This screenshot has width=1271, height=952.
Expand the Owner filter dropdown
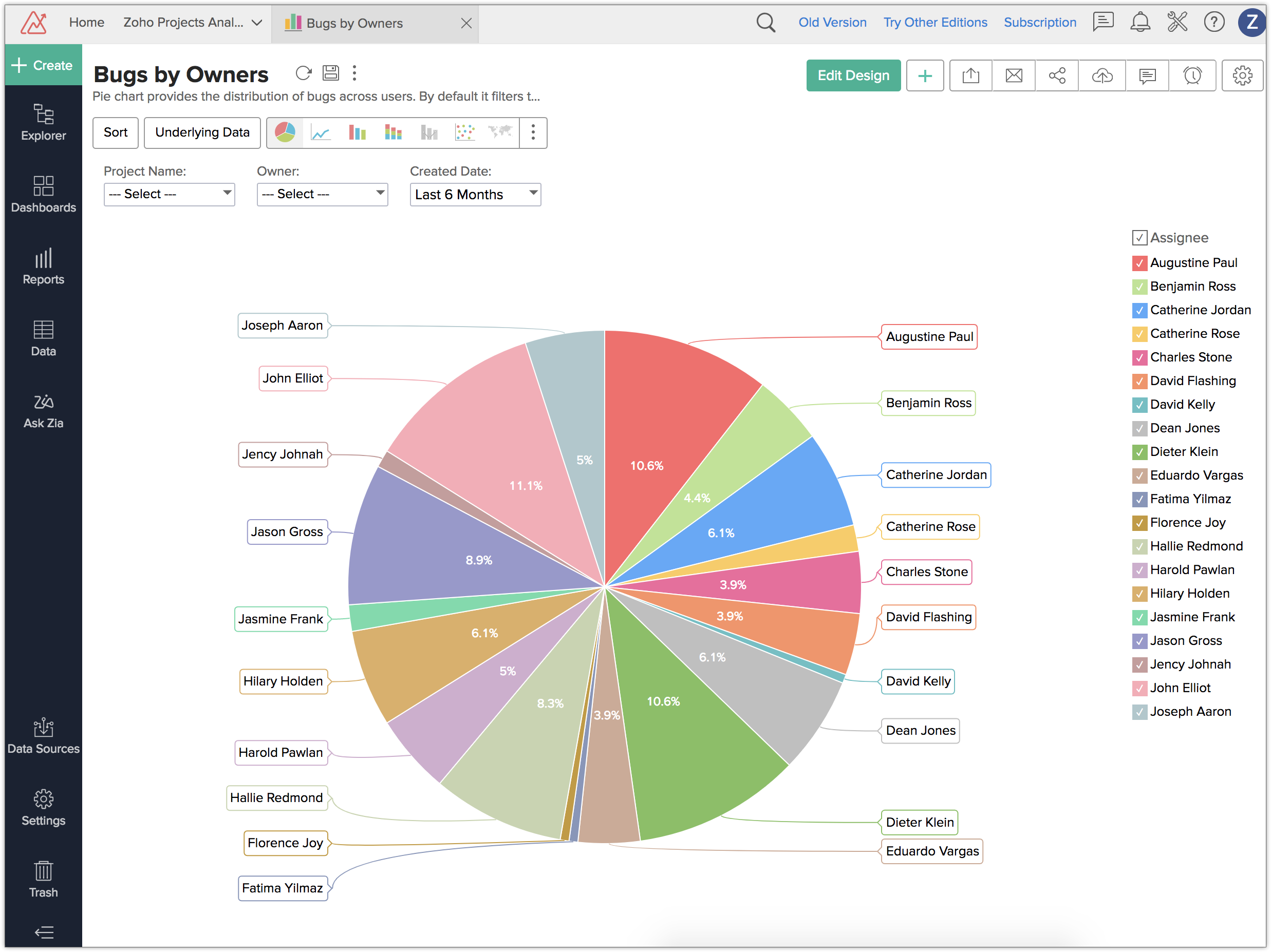coord(322,194)
